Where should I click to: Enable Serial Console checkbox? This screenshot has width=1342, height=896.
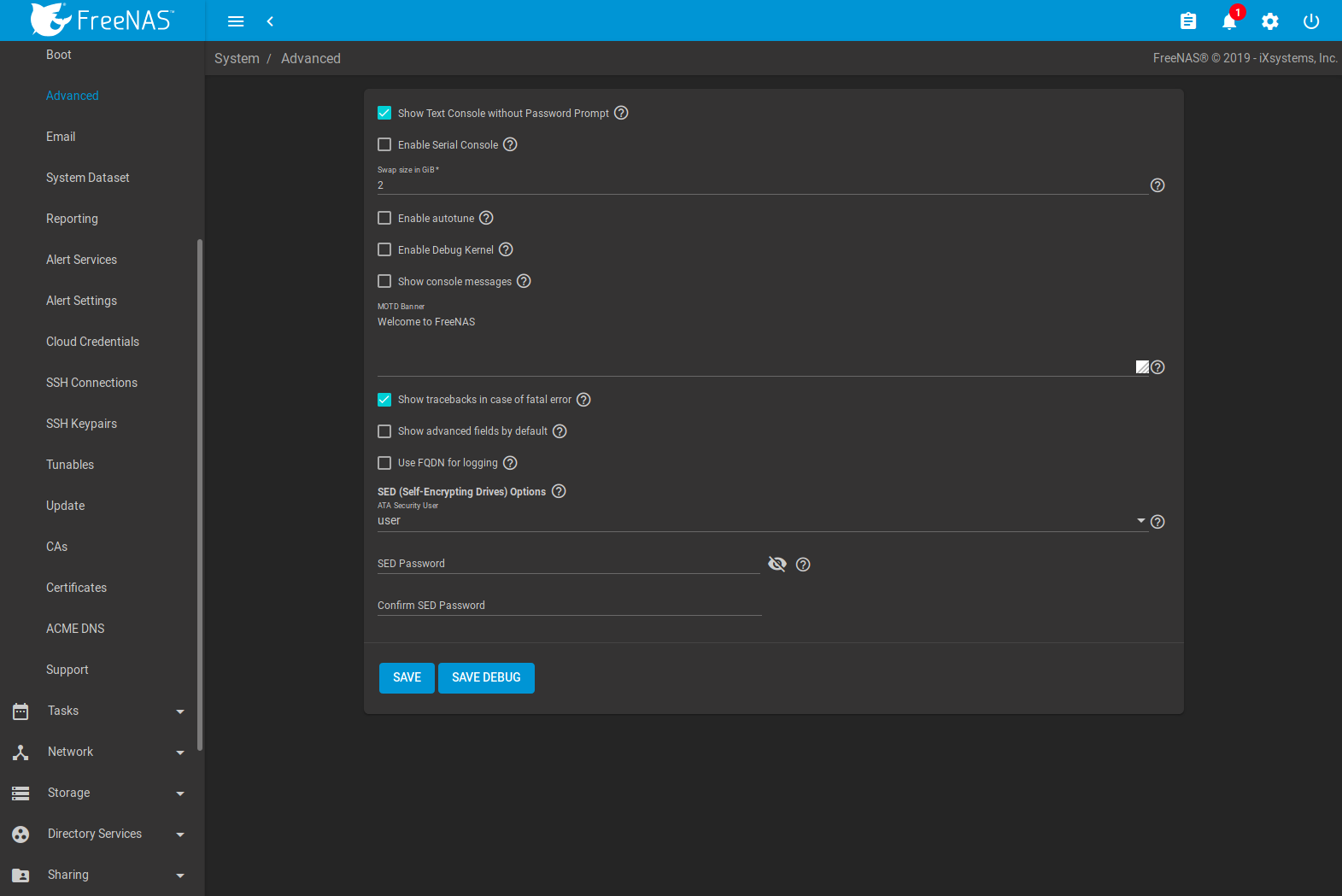point(384,144)
